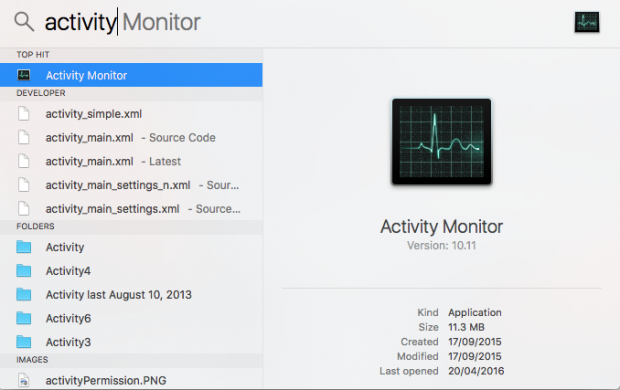This screenshot has width=620, height=390.
Task: Click the Spotlight magnifying glass icon
Action: point(24,22)
